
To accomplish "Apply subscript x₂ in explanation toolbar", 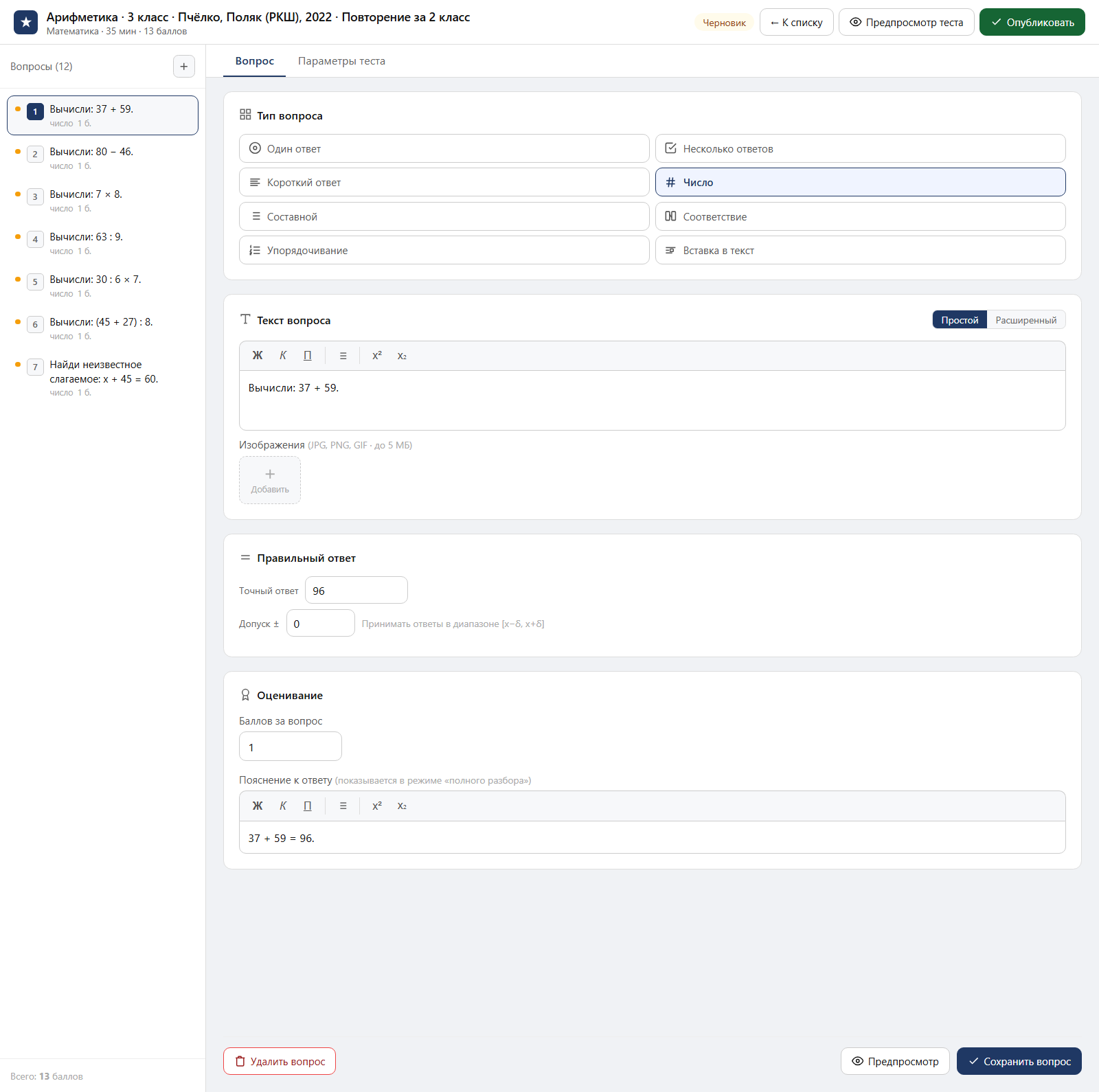I will pyautogui.click(x=402, y=806).
